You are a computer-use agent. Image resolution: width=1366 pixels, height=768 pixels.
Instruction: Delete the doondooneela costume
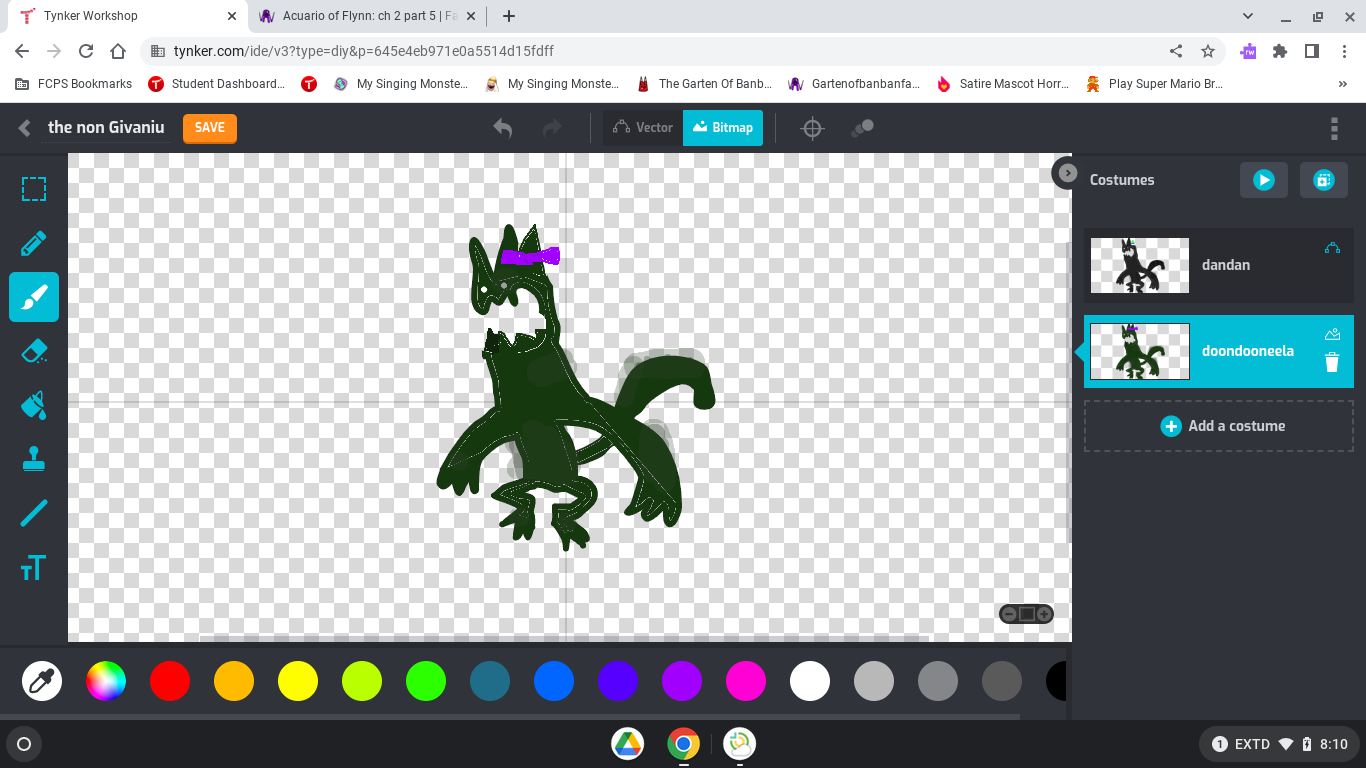click(x=1332, y=362)
